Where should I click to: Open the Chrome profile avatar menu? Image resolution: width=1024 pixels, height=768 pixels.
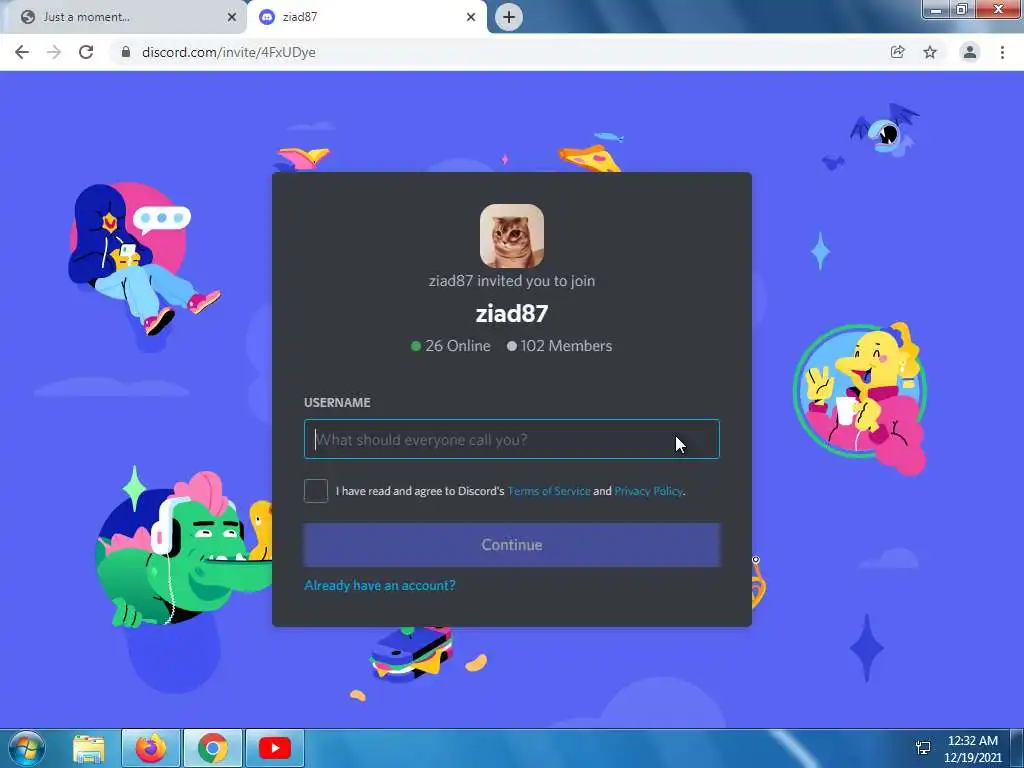(970, 52)
